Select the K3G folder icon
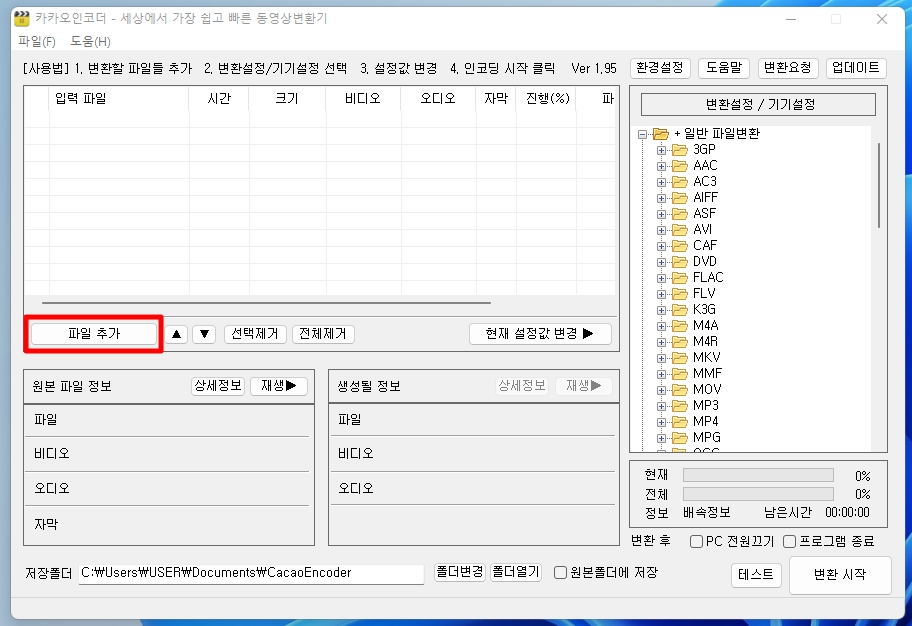Screen dimensions: 912x626 tap(680, 310)
